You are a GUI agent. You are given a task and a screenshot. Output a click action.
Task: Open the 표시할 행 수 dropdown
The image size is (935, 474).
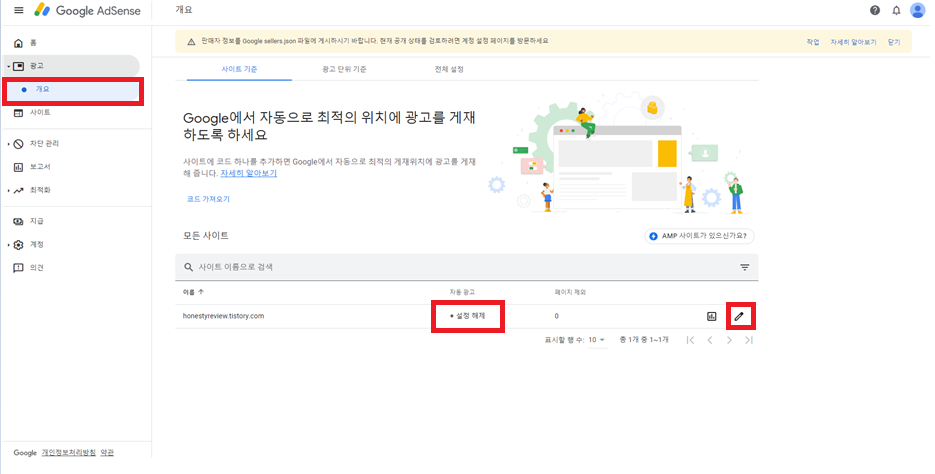pyautogui.click(x=597, y=340)
